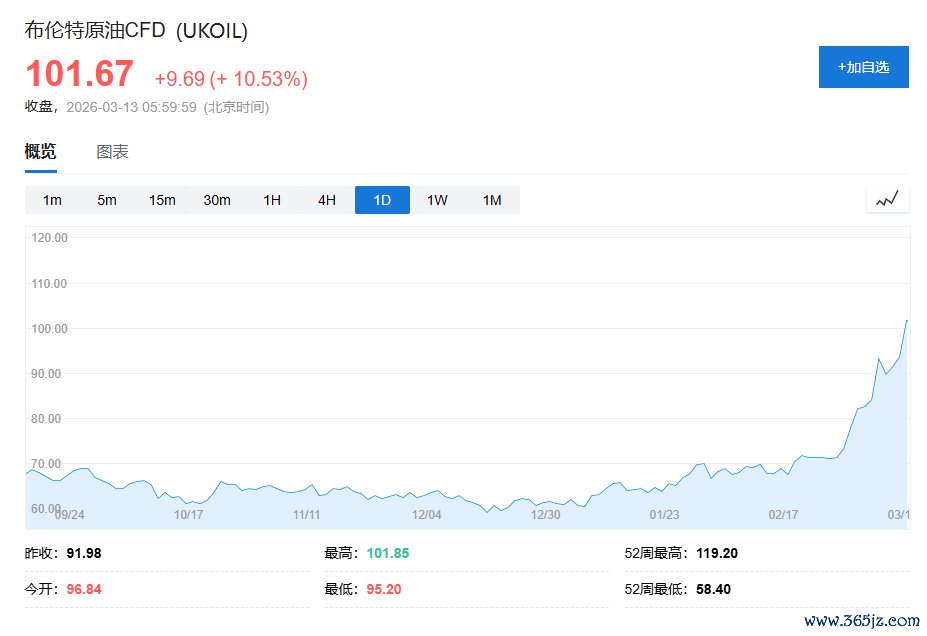Screen dimensions: 927x636
Task: Switch to the 图表 tab
Action: 112,152
